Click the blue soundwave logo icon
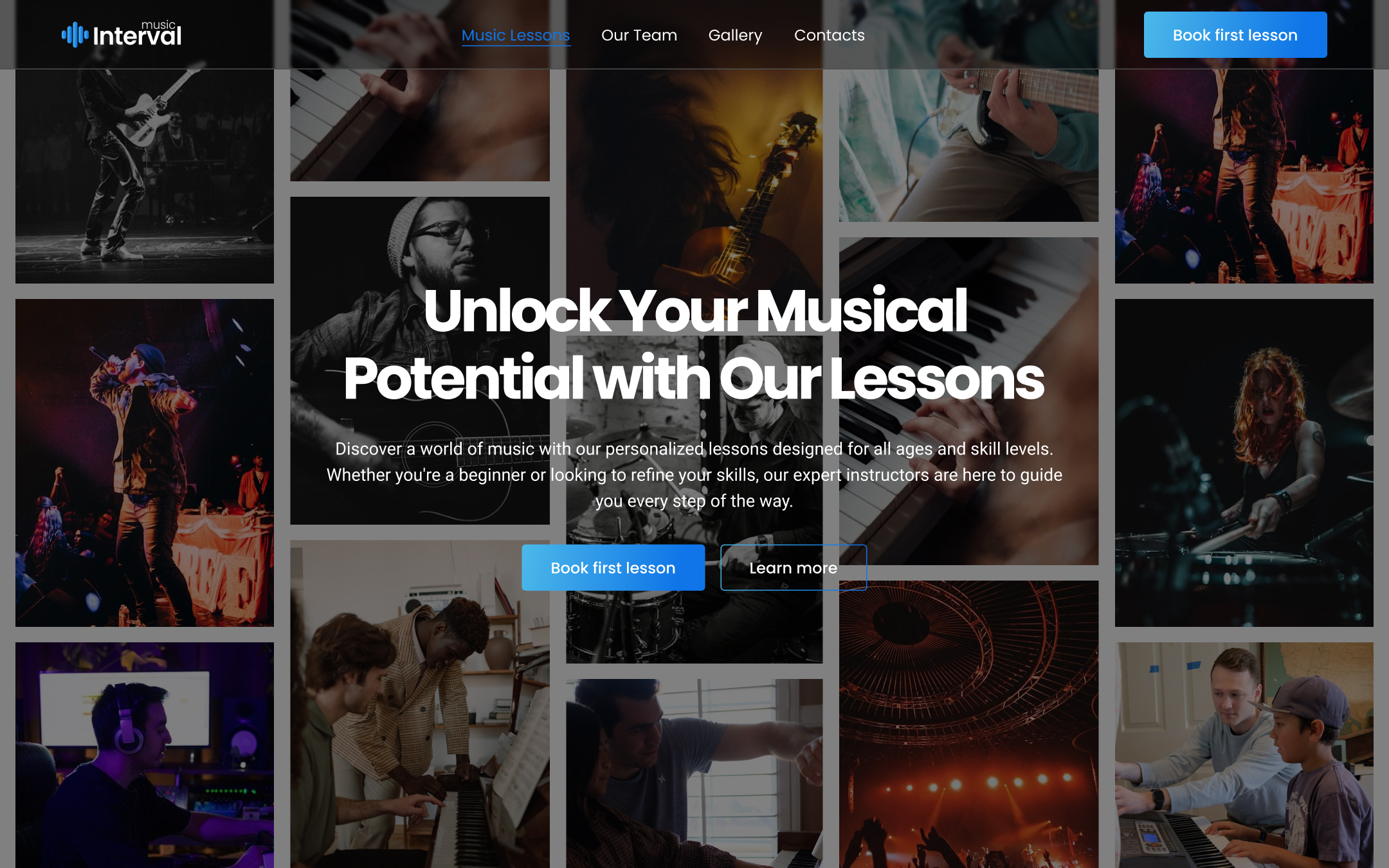Screen dimensions: 1389x868 (75, 35)
